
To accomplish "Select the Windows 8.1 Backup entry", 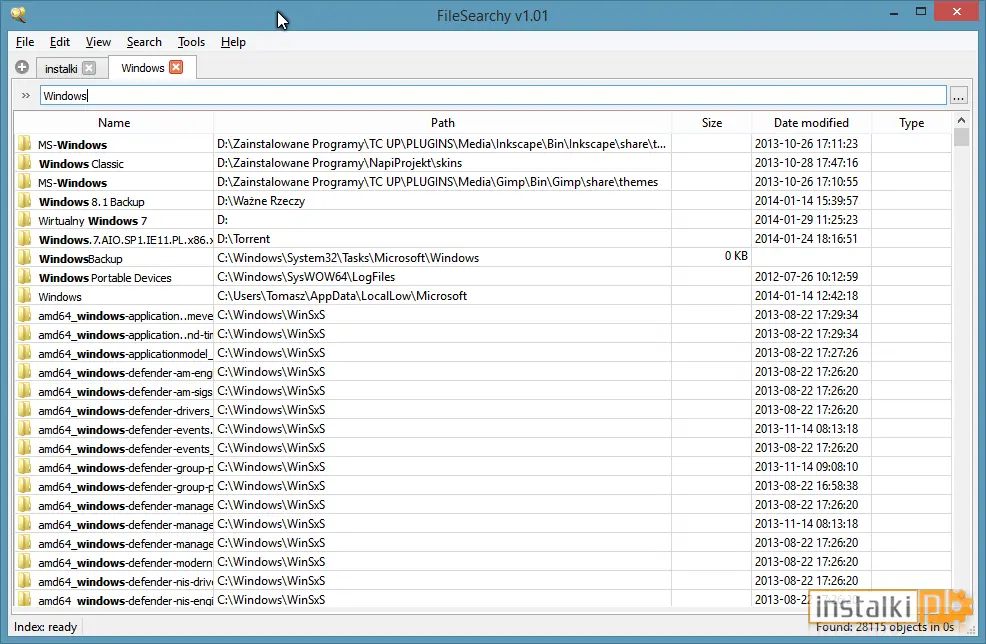I will [x=91, y=202].
